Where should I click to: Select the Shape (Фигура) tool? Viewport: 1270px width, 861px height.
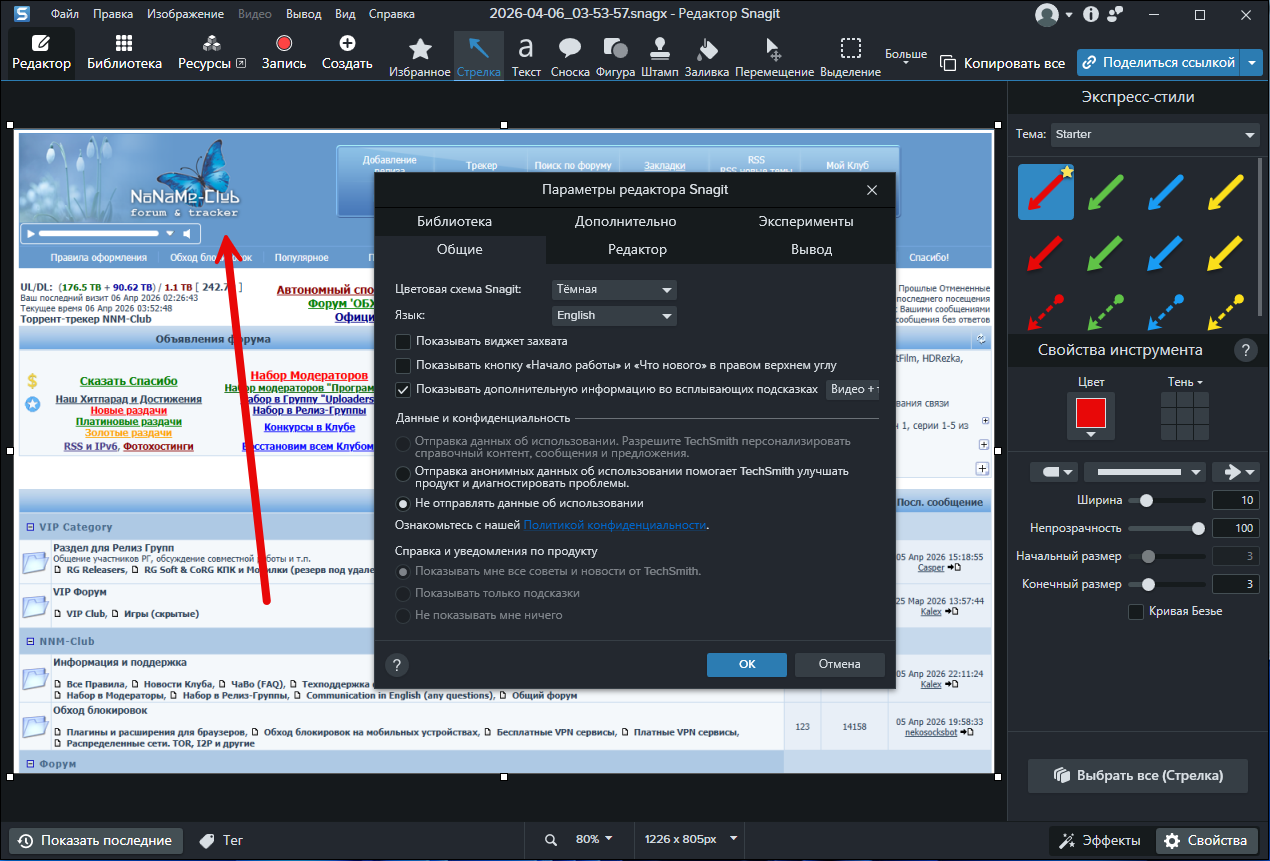pos(615,55)
